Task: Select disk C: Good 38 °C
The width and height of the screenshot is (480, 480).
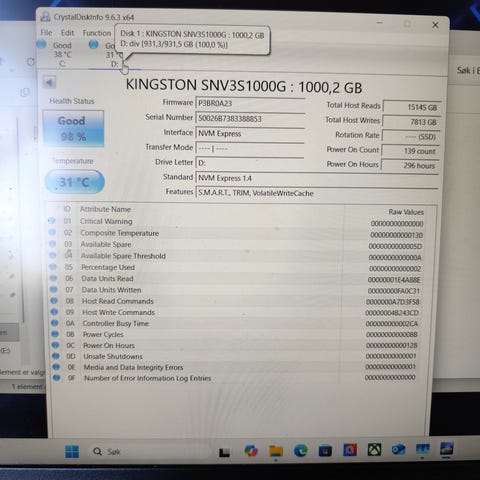Action: [56, 54]
